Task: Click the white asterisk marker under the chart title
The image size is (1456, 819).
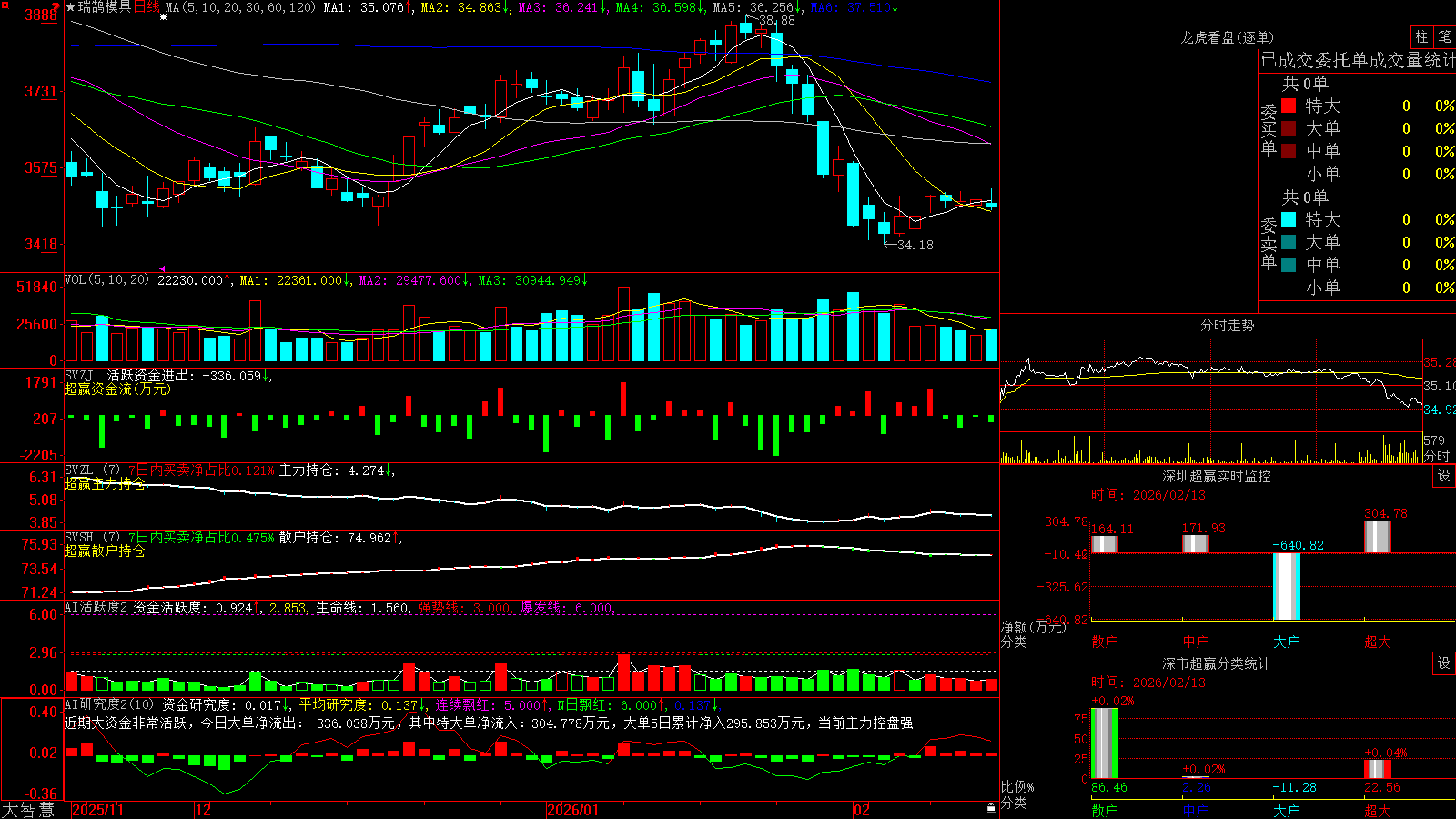Action: click(x=164, y=17)
